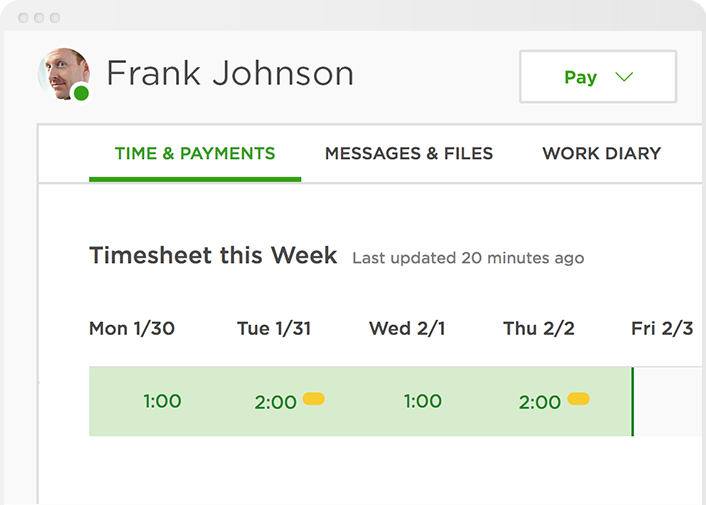Screen dimensions: 706x505
Task: Open the Pay dropdown button
Action: pyautogui.click(x=597, y=77)
